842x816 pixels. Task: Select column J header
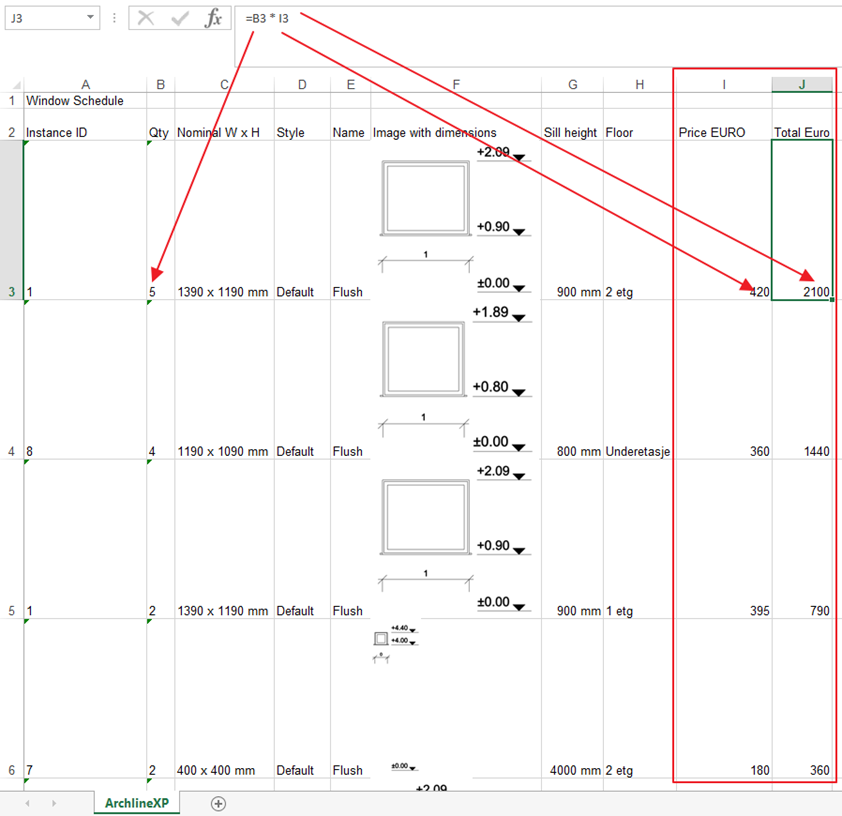click(802, 85)
